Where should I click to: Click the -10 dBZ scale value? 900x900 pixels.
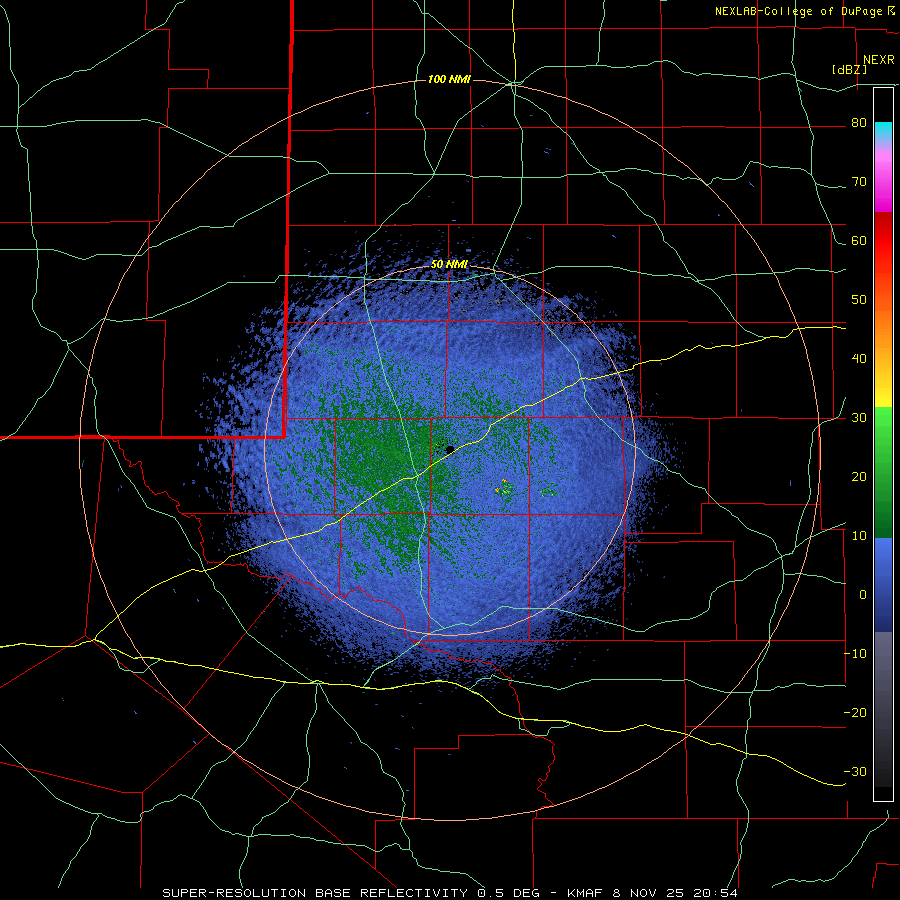(x=855, y=654)
